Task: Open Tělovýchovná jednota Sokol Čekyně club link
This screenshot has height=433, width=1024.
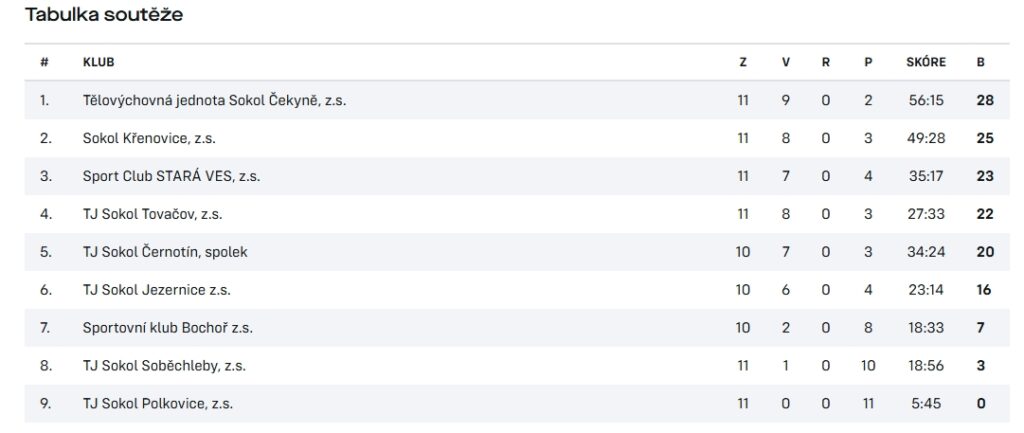Action: [x=214, y=101]
